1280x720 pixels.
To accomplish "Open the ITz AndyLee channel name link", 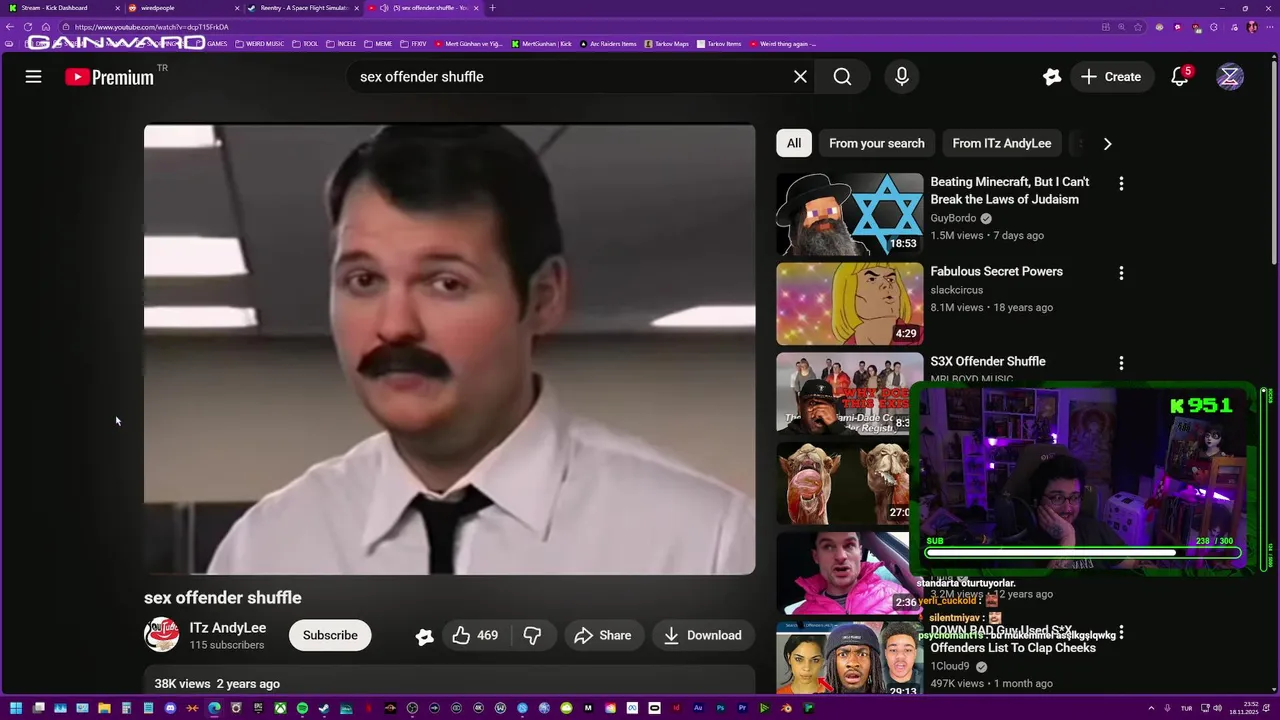I will coord(228,628).
